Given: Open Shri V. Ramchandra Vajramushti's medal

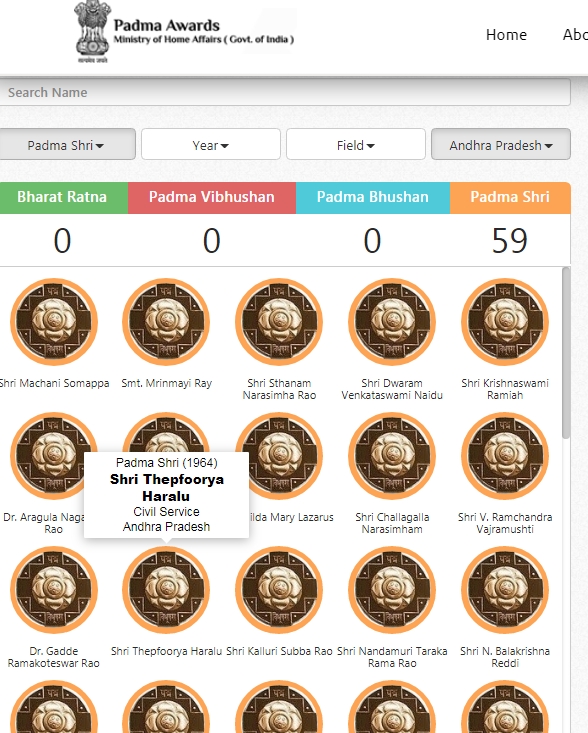Looking at the screenshot, I should click(x=505, y=456).
